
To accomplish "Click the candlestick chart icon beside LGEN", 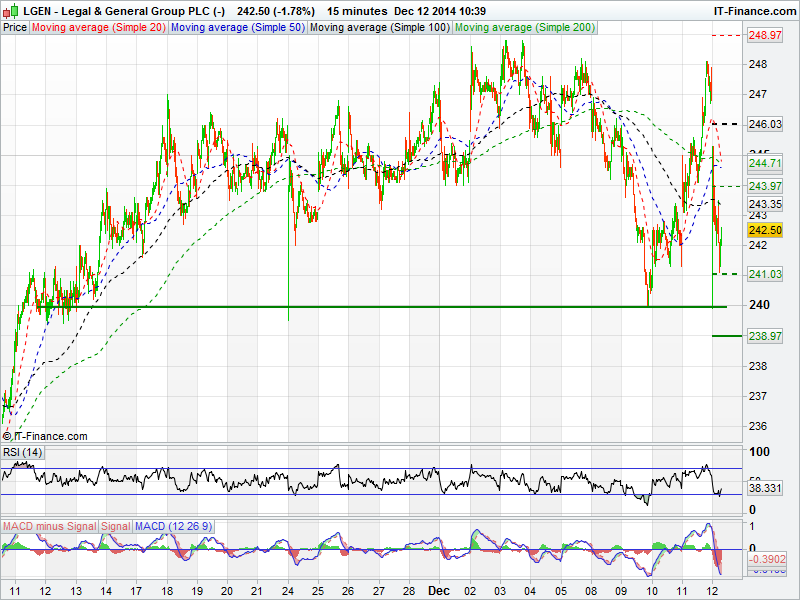I will click(x=10, y=10).
